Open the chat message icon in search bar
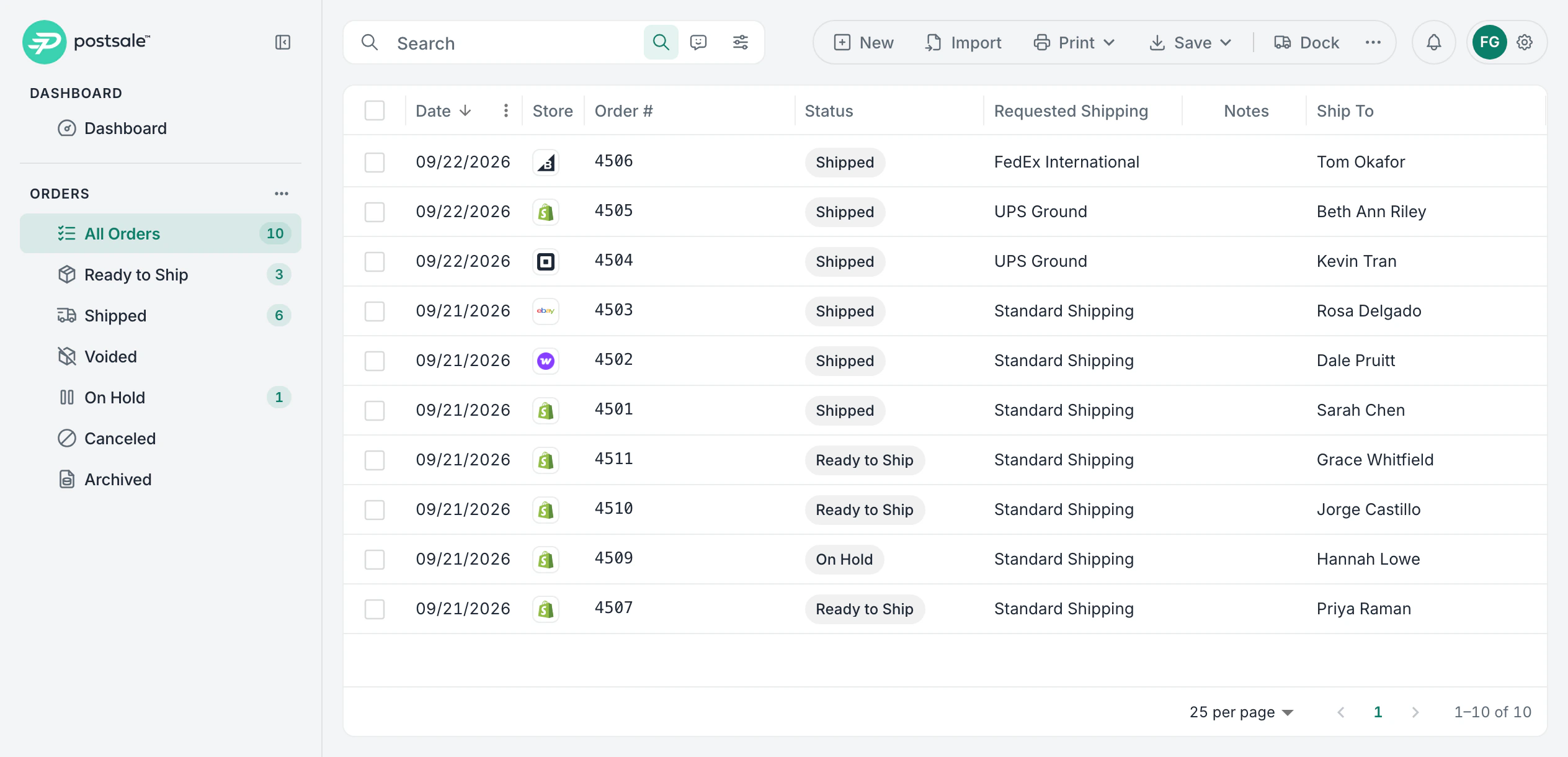 [x=698, y=42]
